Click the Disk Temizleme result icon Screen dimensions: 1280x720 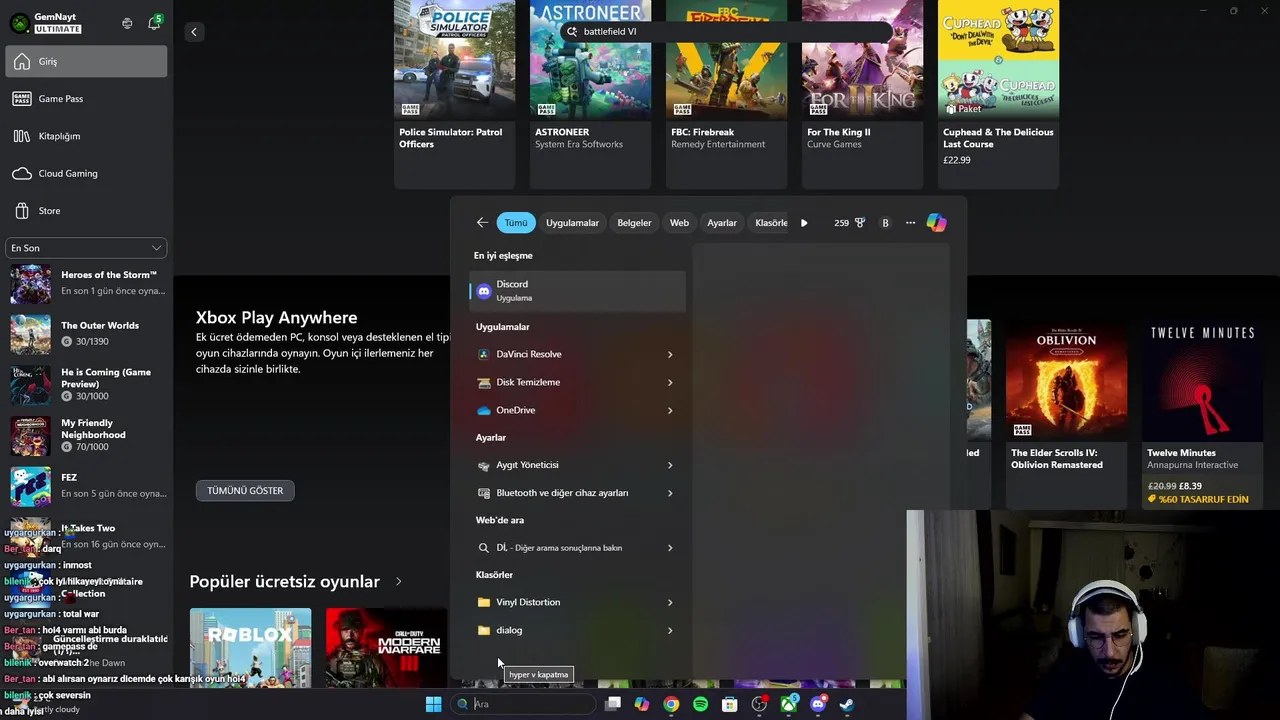point(484,382)
